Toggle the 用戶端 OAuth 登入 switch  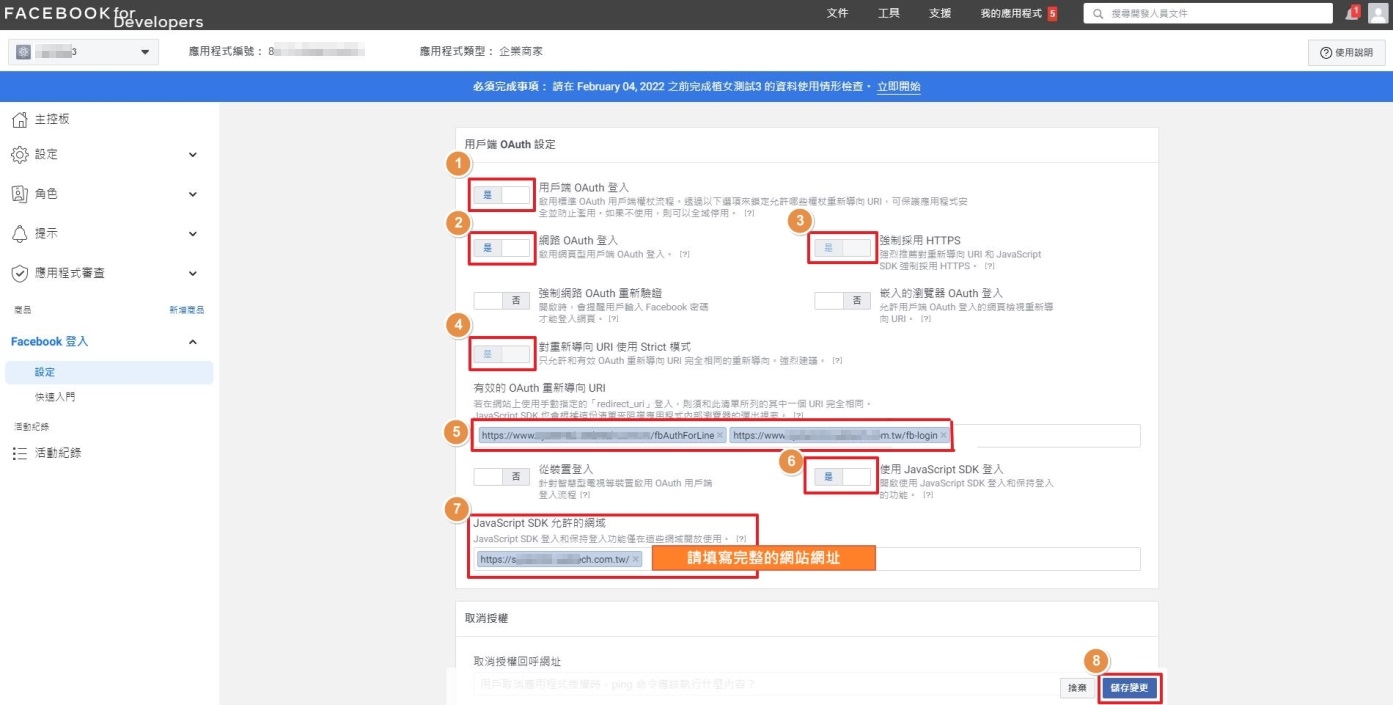click(x=502, y=195)
